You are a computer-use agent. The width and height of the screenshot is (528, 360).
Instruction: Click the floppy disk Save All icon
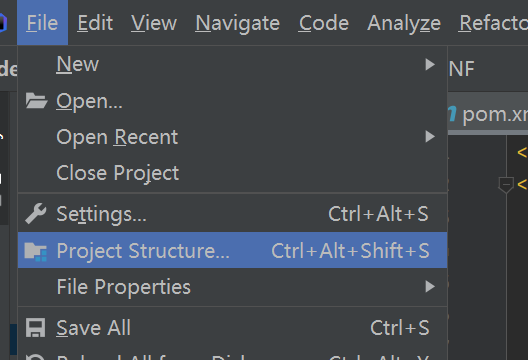(x=35, y=328)
